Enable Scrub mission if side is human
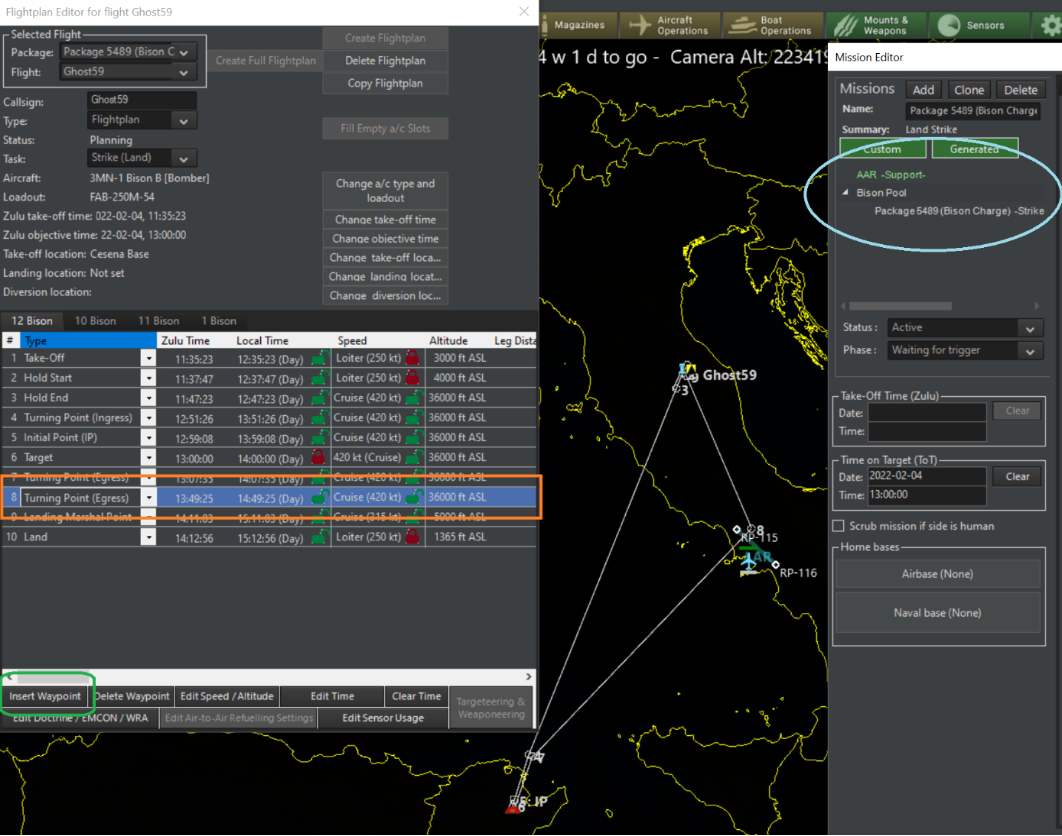This screenshot has width=1062, height=836. pyautogui.click(x=839, y=526)
